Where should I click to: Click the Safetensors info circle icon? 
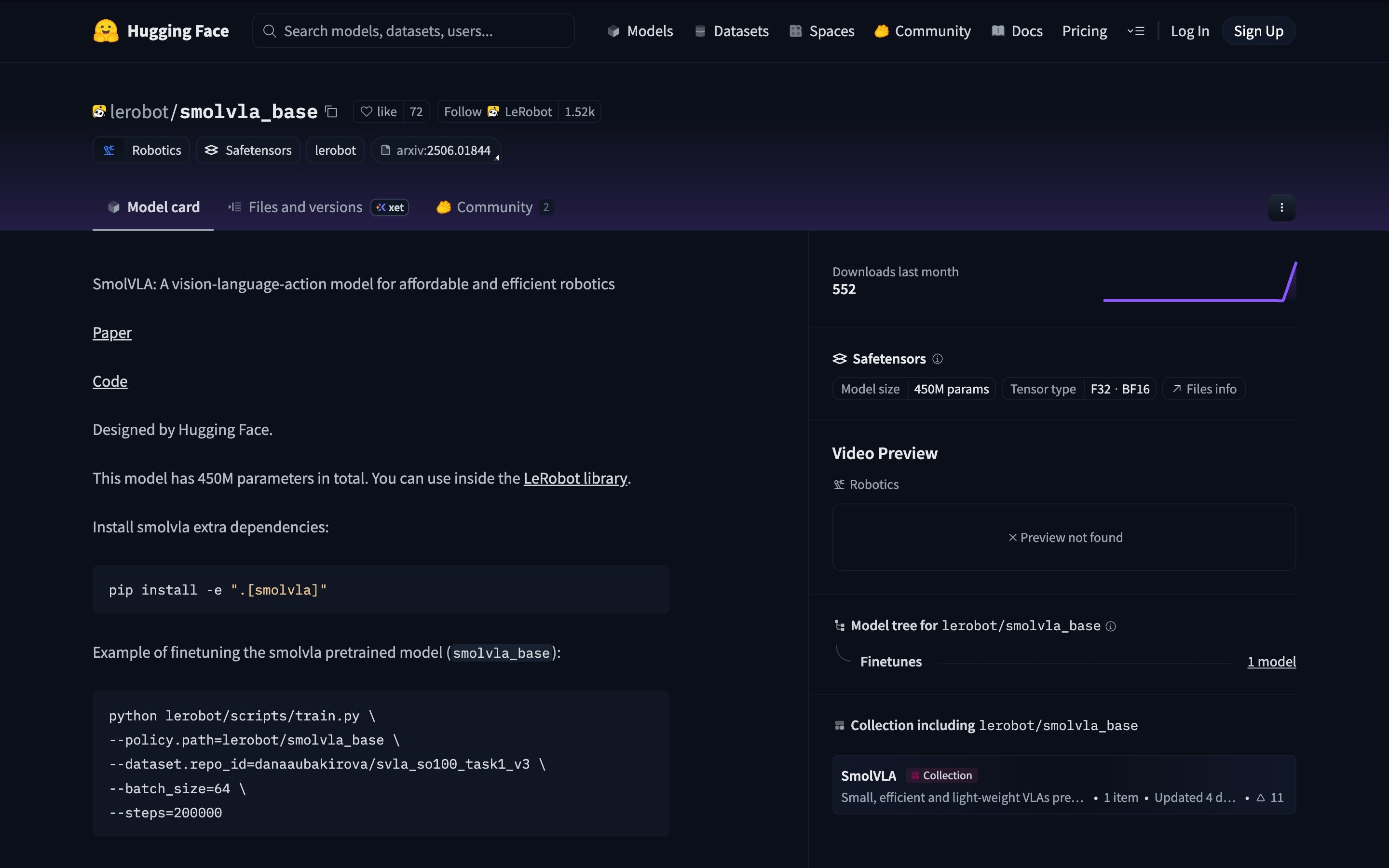(x=937, y=359)
